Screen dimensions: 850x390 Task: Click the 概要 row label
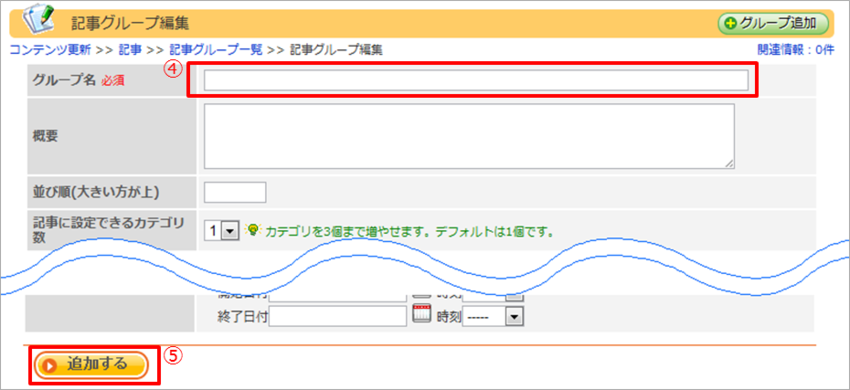coord(45,136)
